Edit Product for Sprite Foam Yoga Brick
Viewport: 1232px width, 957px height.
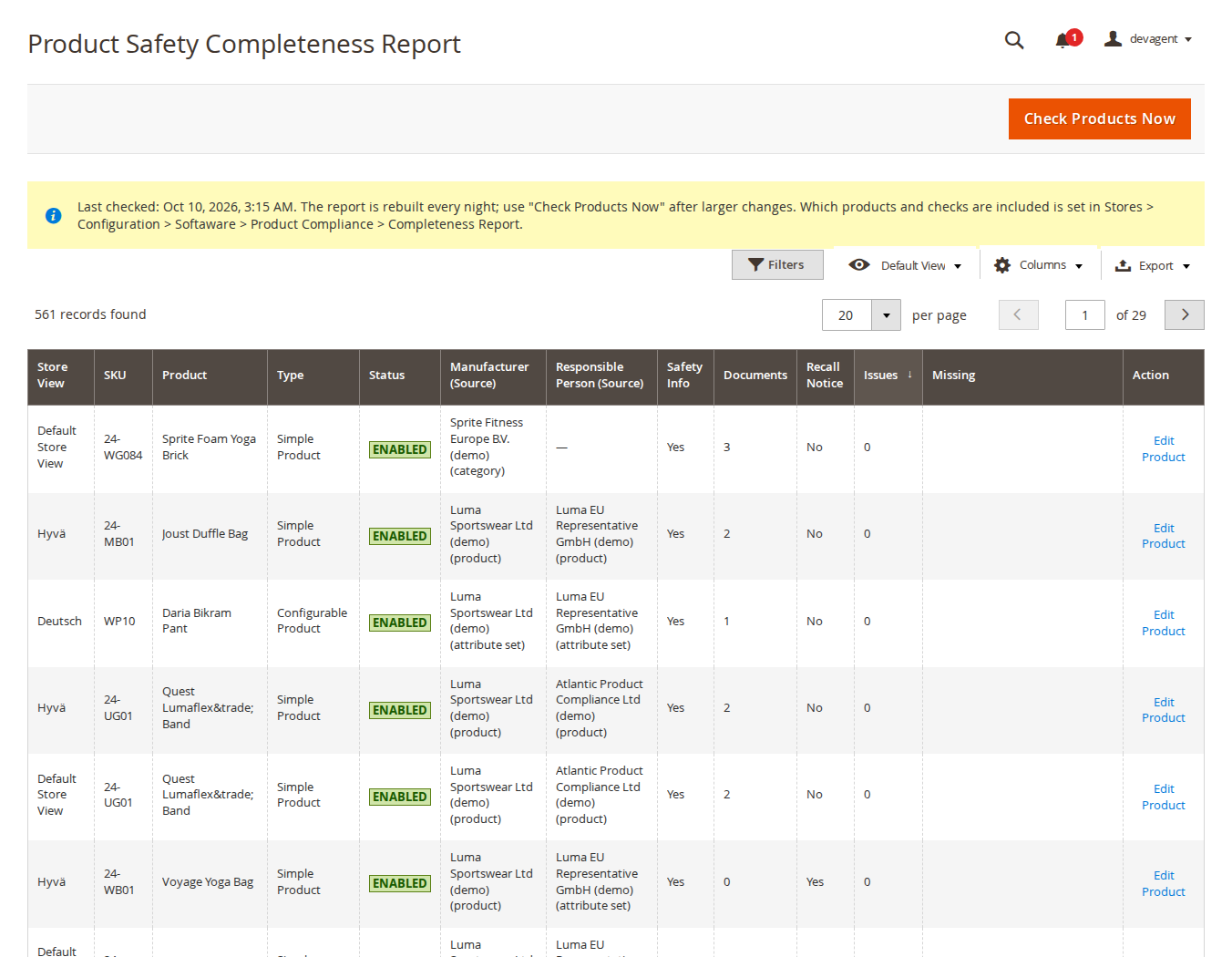(x=1164, y=448)
